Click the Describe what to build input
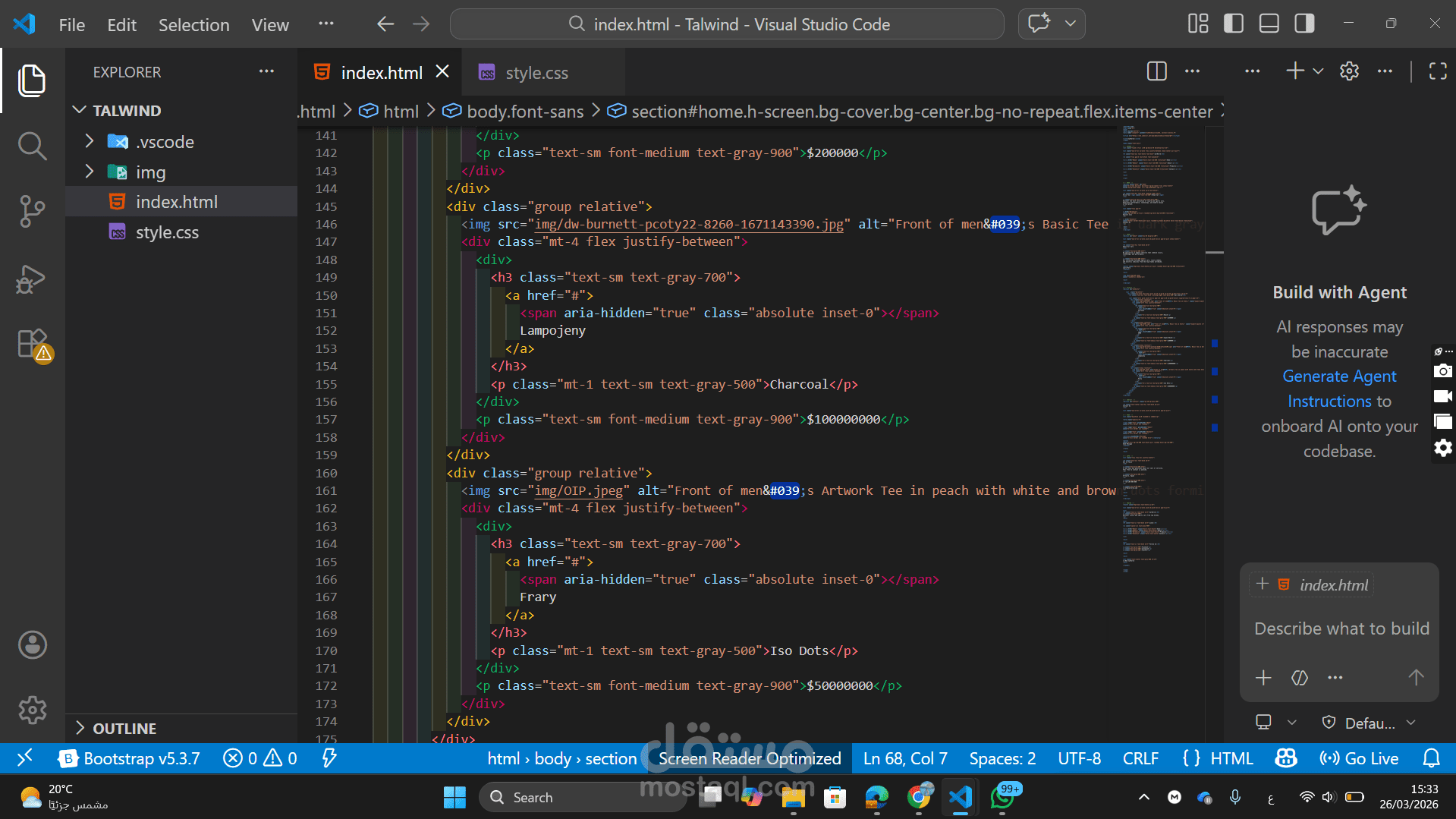Screen dimensions: 1456x819 [x=1341, y=628]
